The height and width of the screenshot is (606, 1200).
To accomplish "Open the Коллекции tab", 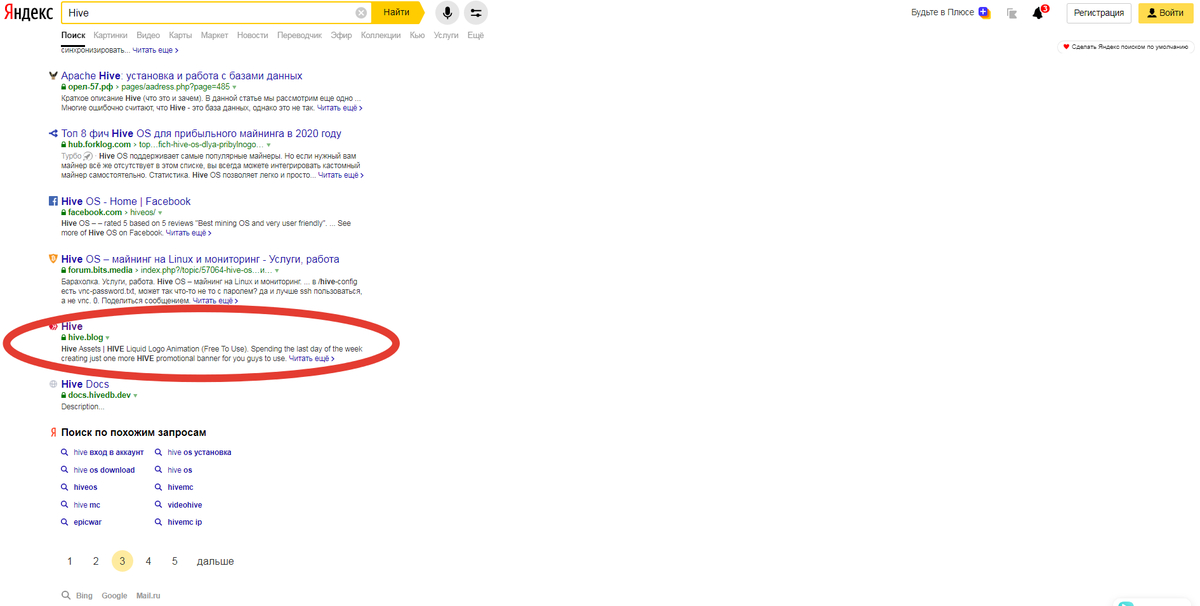I will point(380,35).
